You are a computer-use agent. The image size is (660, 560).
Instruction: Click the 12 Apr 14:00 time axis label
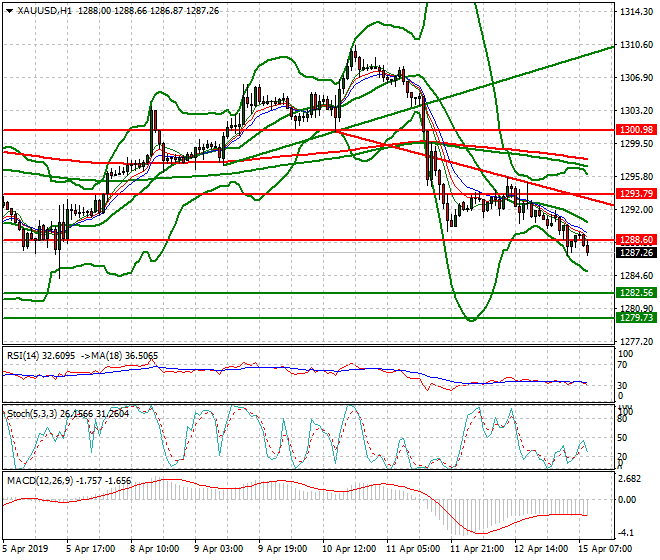click(541, 549)
